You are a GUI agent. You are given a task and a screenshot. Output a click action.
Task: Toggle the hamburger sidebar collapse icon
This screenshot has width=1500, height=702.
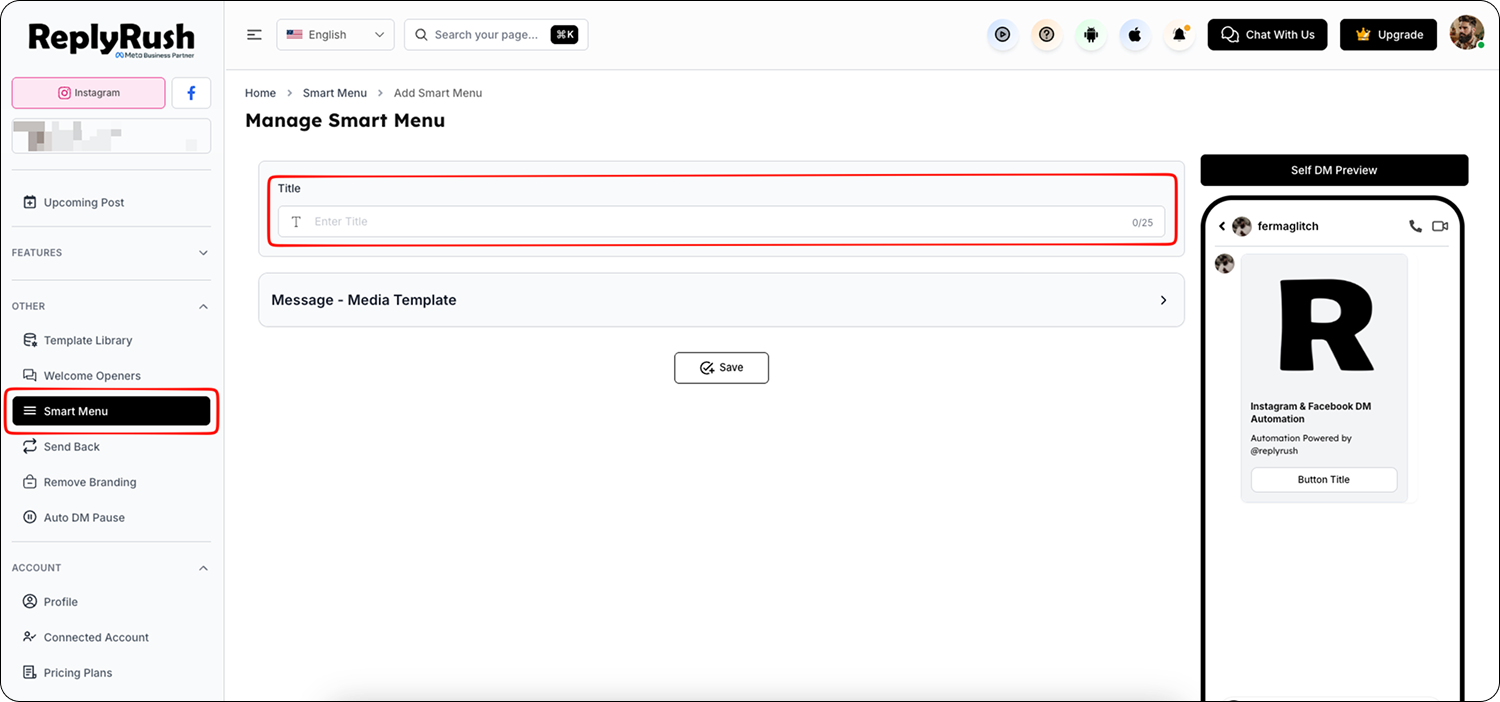click(254, 34)
